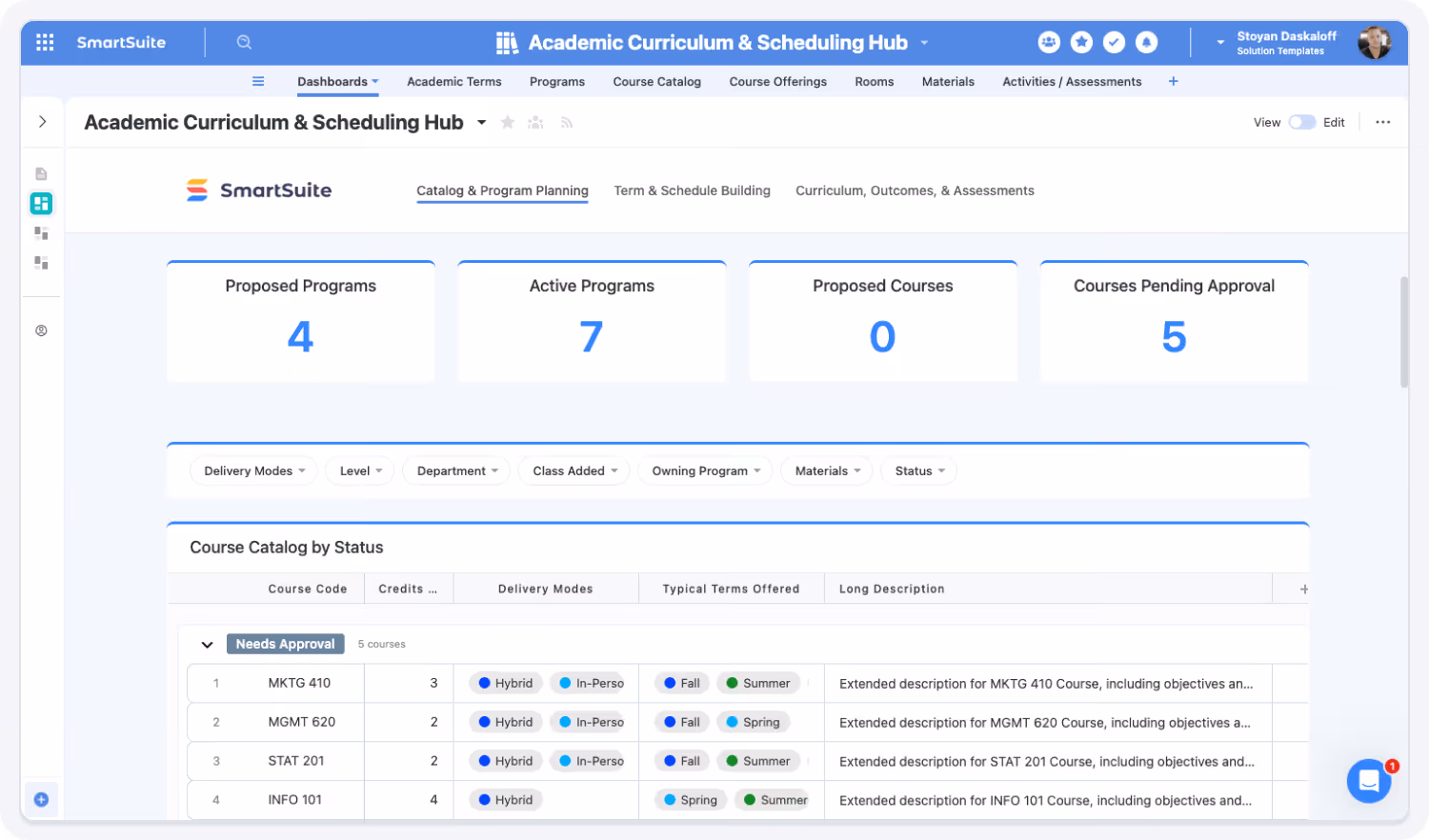Go to the Course Catalog tab
This screenshot has height=840, width=1429.
(x=656, y=82)
